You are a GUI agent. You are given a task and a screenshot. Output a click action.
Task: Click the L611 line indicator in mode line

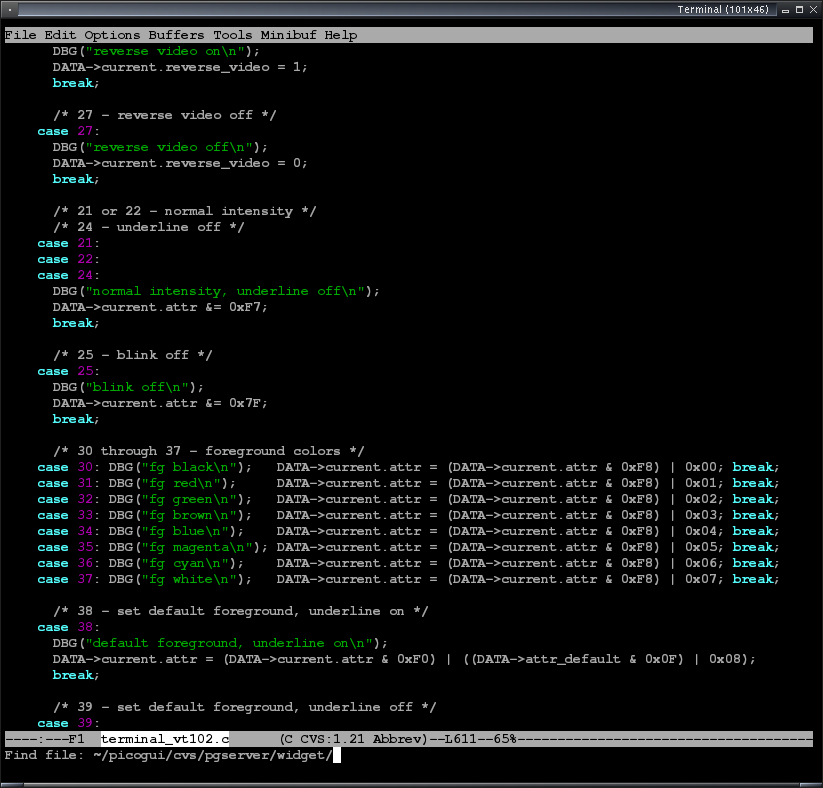pos(460,739)
